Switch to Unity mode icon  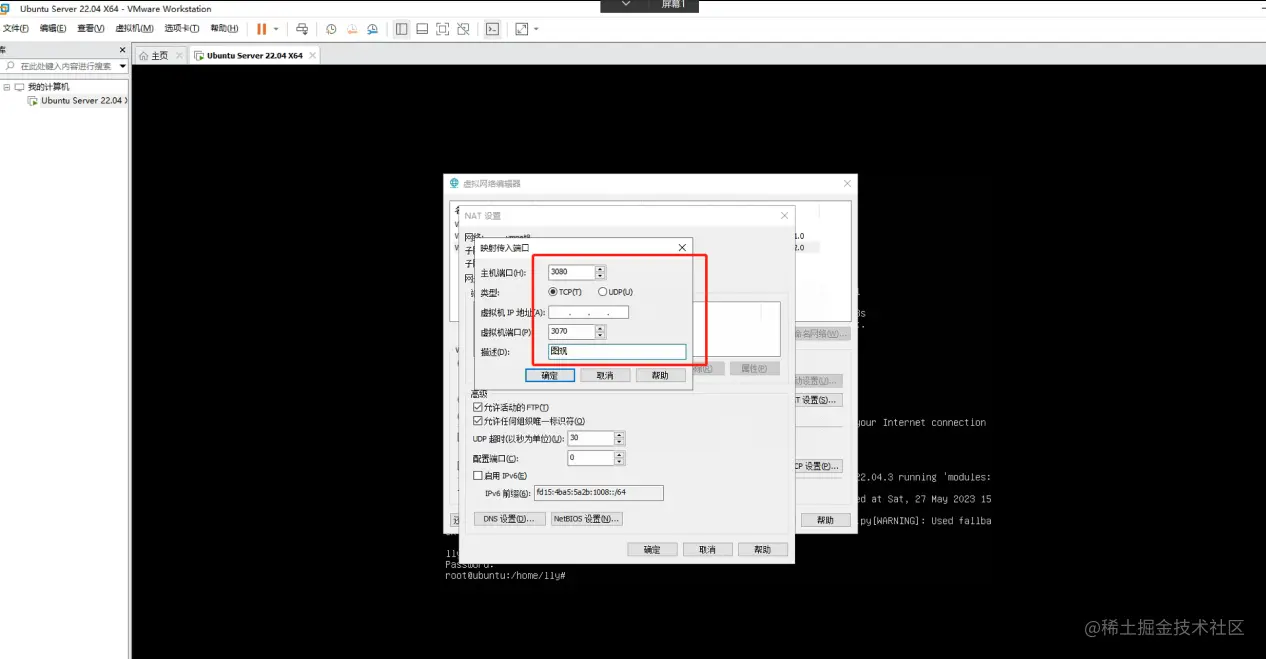tap(464, 29)
